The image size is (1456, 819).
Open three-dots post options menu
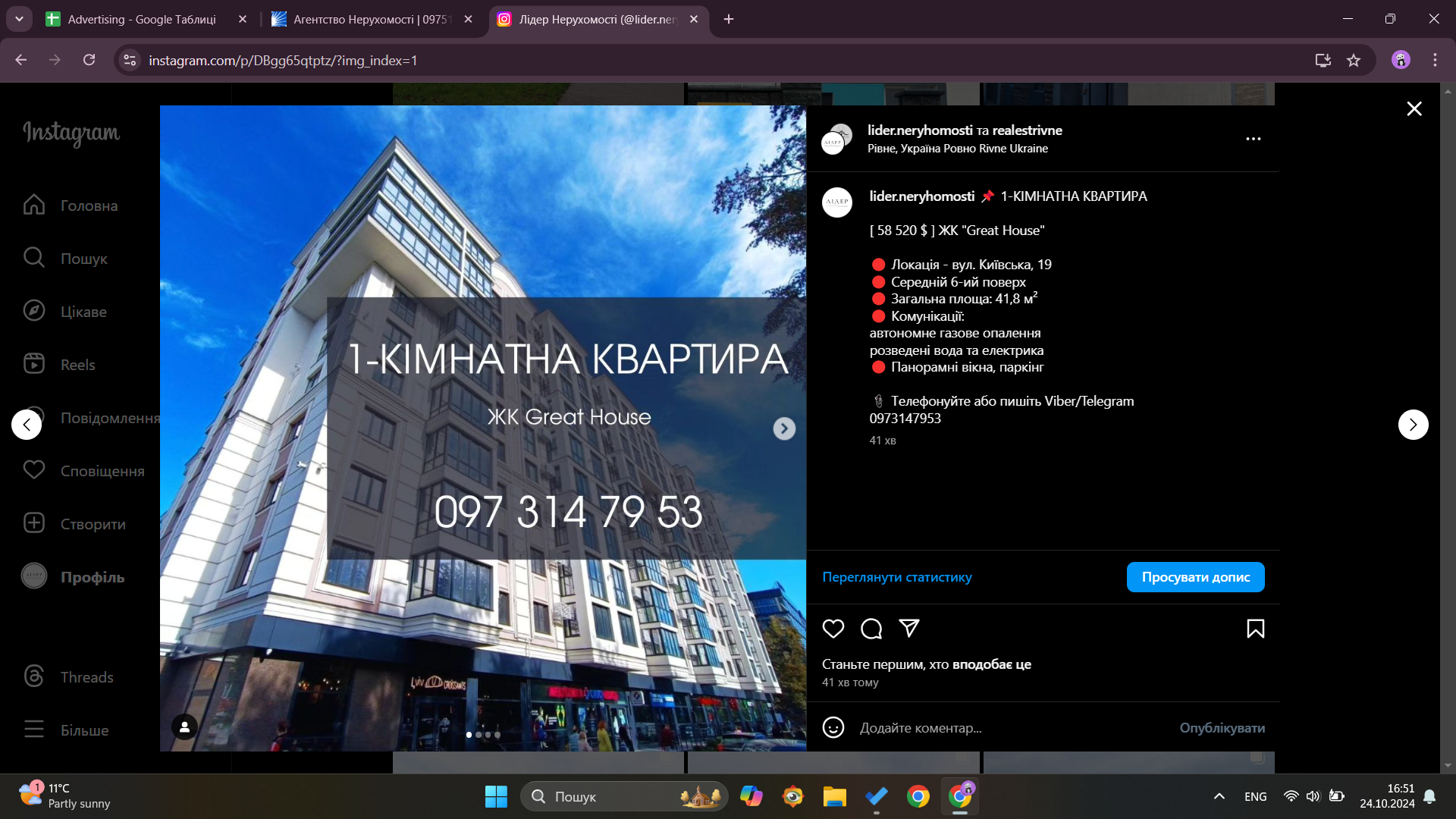click(1253, 139)
